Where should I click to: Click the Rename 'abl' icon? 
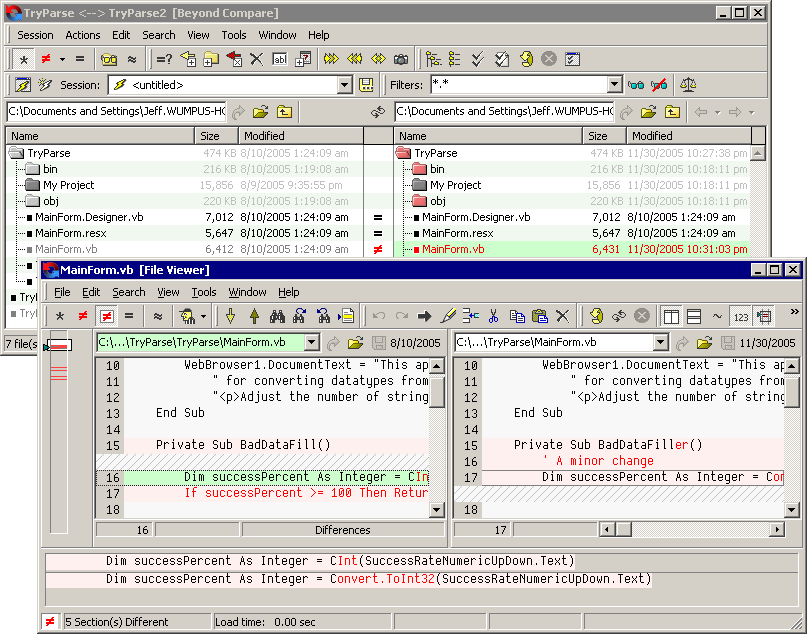coord(279,59)
